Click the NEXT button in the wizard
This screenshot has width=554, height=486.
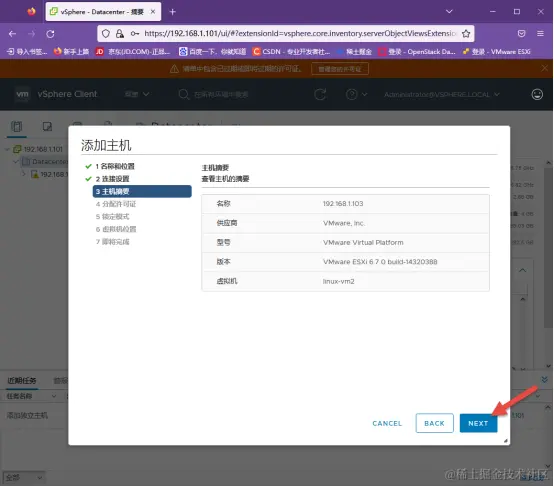point(478,423)
